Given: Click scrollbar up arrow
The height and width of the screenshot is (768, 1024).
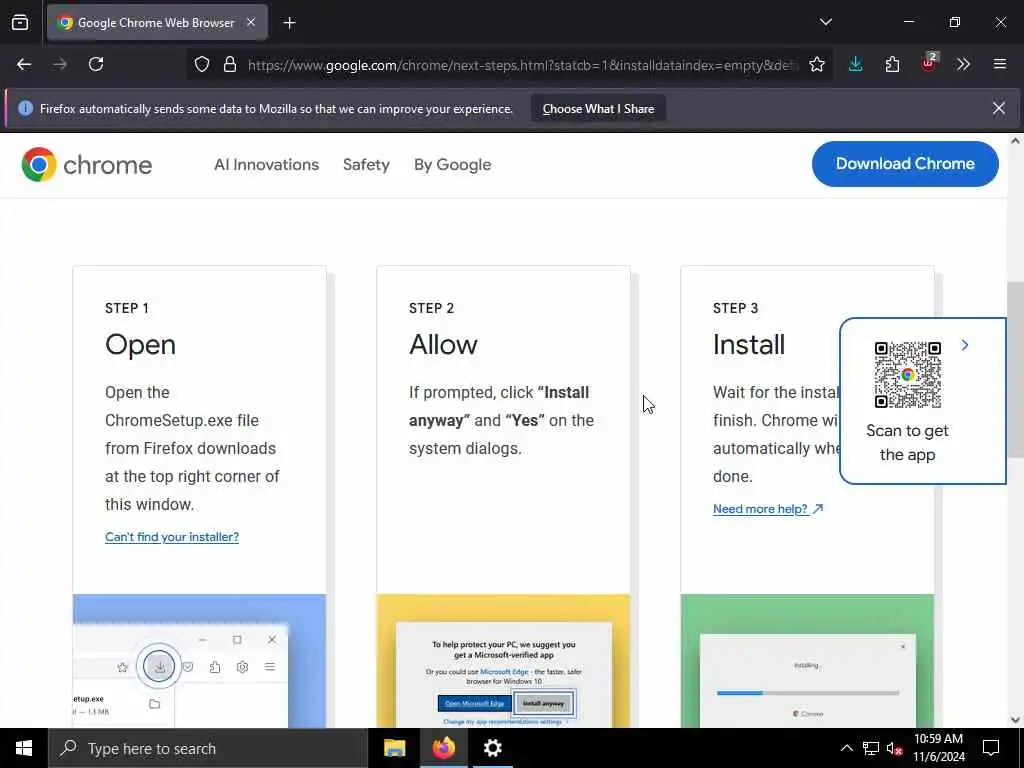Looking at the screenshot, I should [x=1016, y=141].
